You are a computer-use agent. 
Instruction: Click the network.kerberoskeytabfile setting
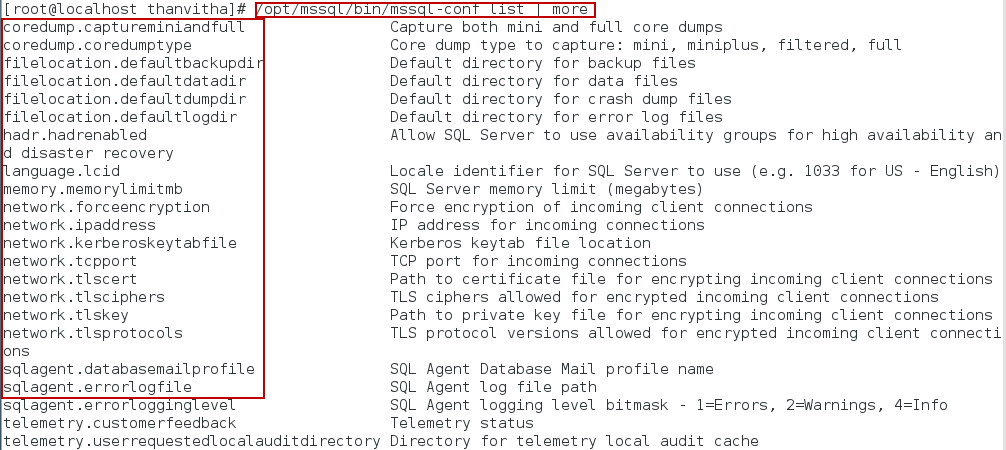coord(120,243)
